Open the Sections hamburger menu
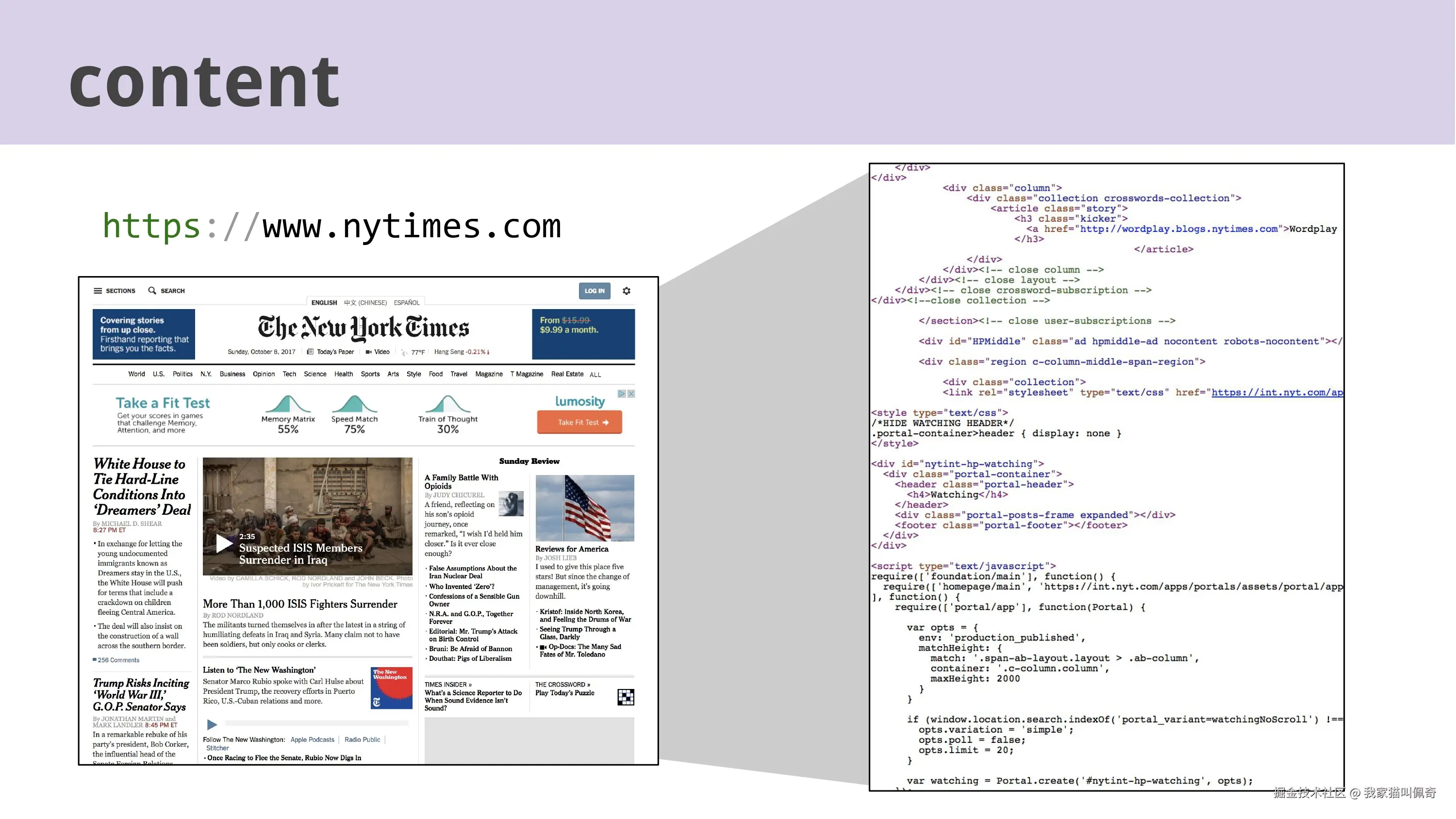The height and width of the screenshot is (819, 1456). pos(99,291)
